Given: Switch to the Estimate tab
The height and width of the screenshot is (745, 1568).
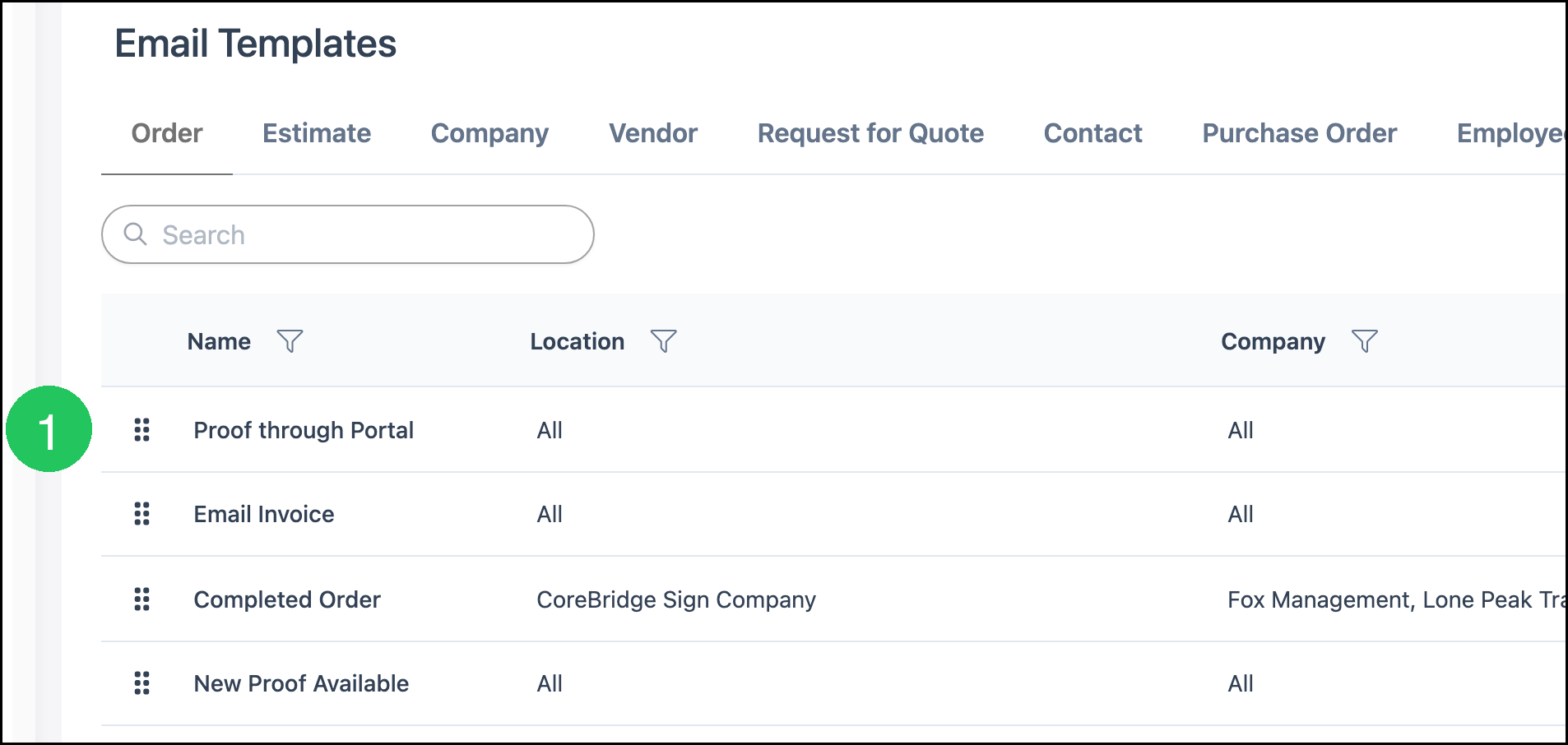Looking at the screenshot, I should click(x=317, y=133).
